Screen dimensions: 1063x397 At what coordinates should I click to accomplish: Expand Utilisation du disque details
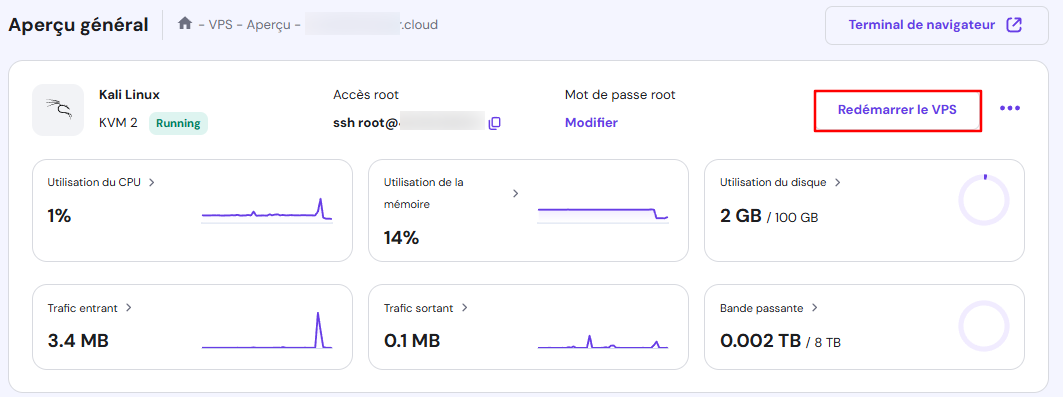click(x=838, y=182)
